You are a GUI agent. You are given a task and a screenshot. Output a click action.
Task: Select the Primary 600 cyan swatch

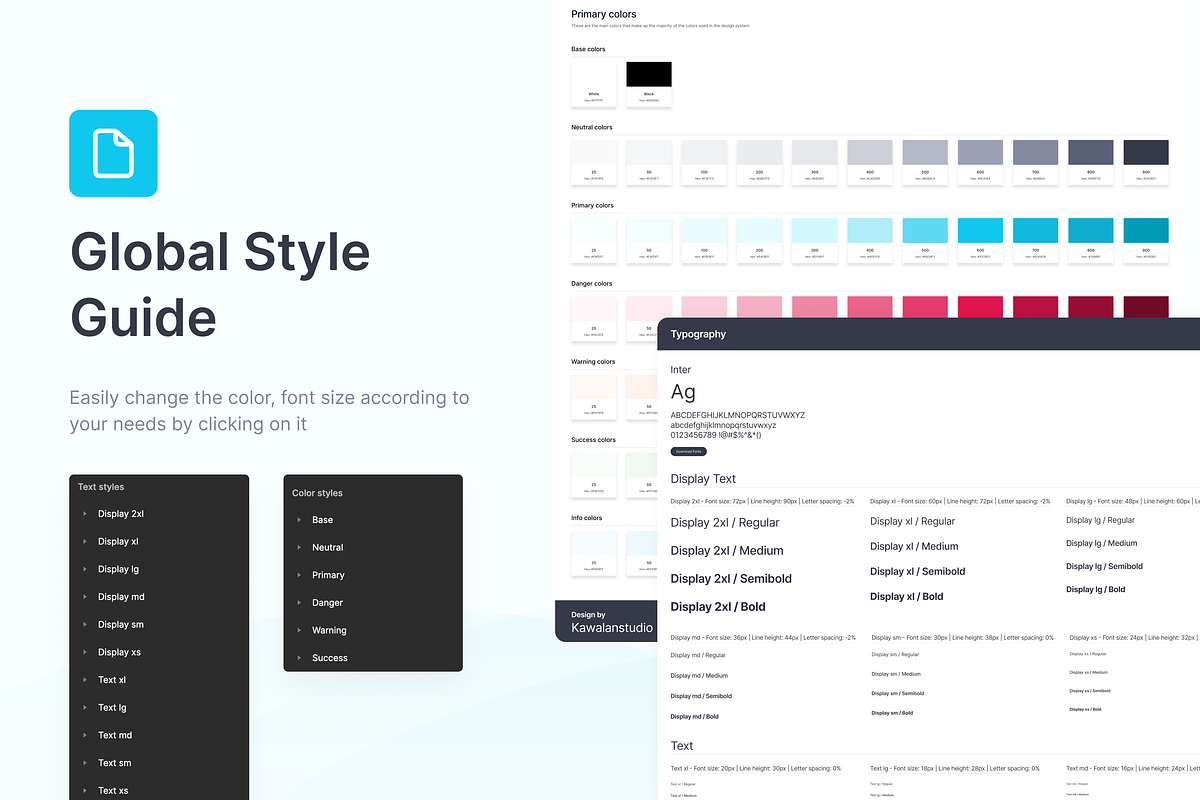pos(980,231)
